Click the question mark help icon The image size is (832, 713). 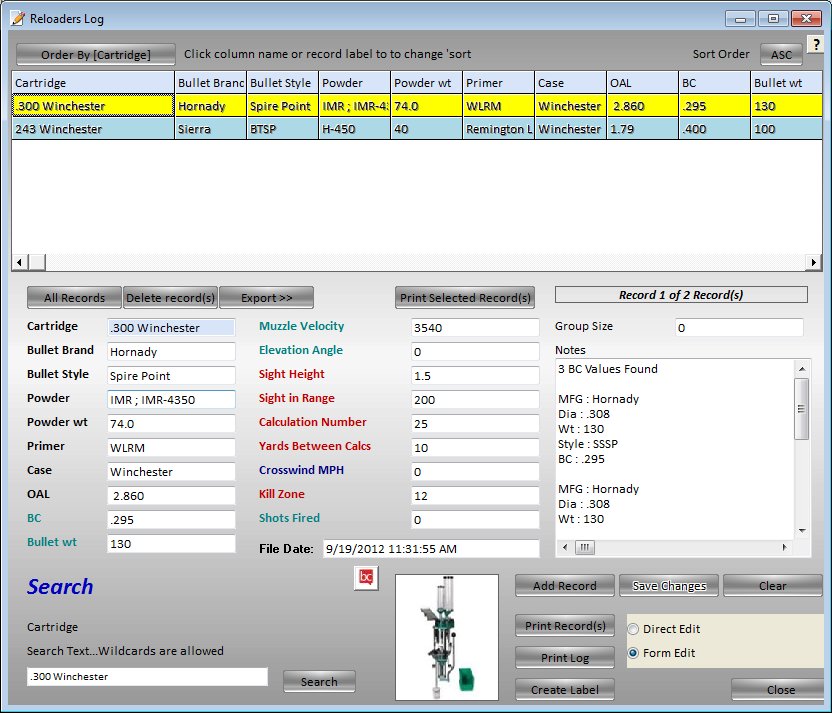pyautogui.click(x=816, y=46)
